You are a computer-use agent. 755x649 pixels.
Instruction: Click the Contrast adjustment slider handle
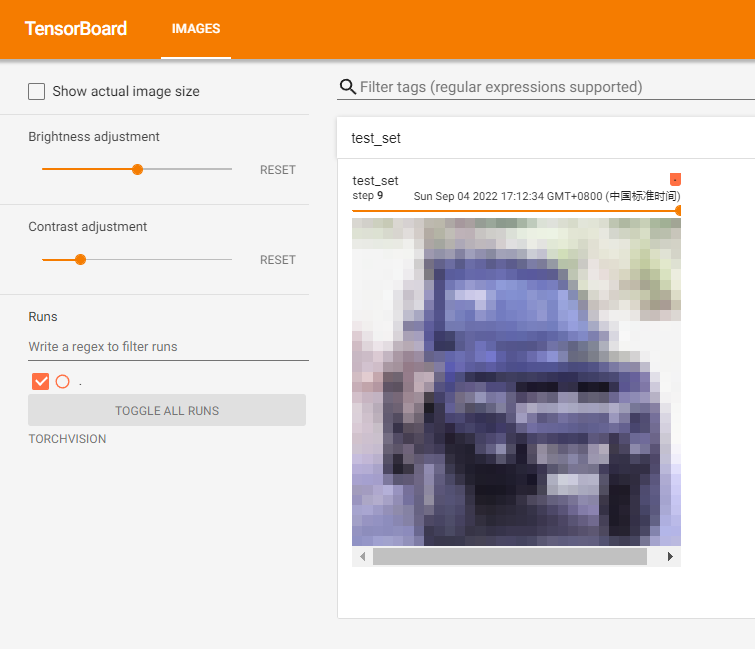[81, 259]
